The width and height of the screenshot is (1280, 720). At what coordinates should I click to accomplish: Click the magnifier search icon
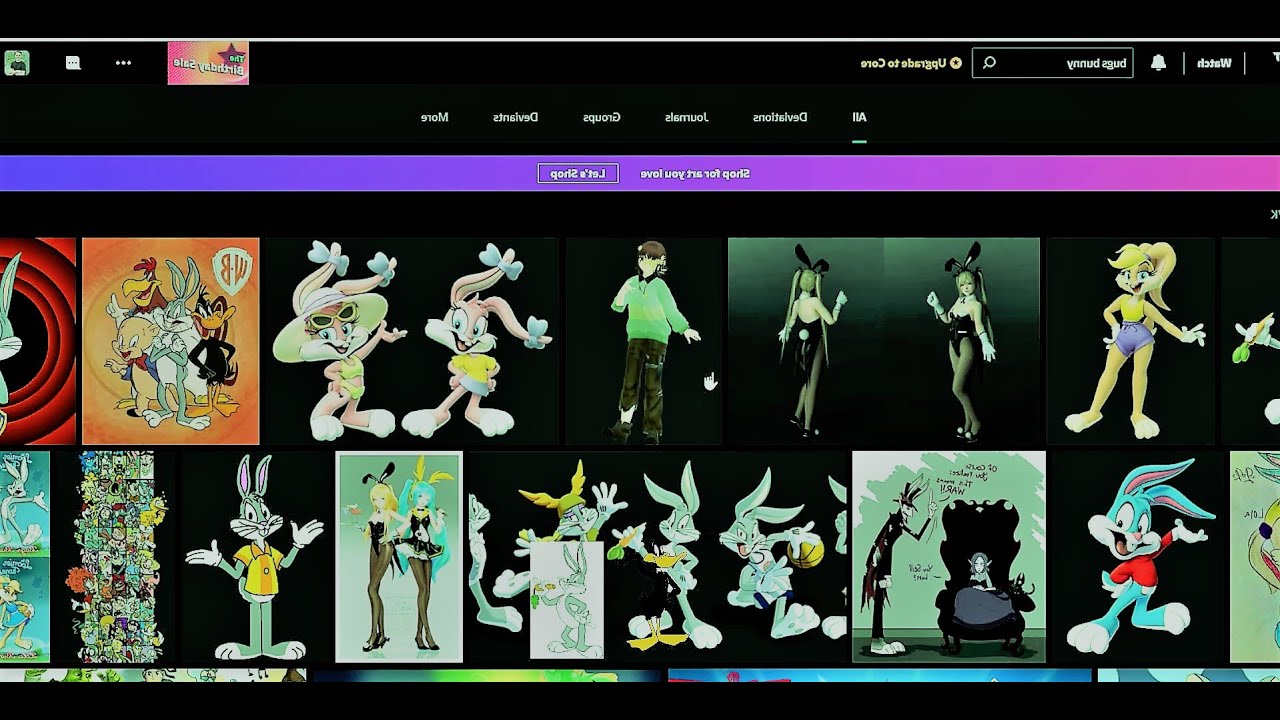pyautogui.click(x=989, y=63)
